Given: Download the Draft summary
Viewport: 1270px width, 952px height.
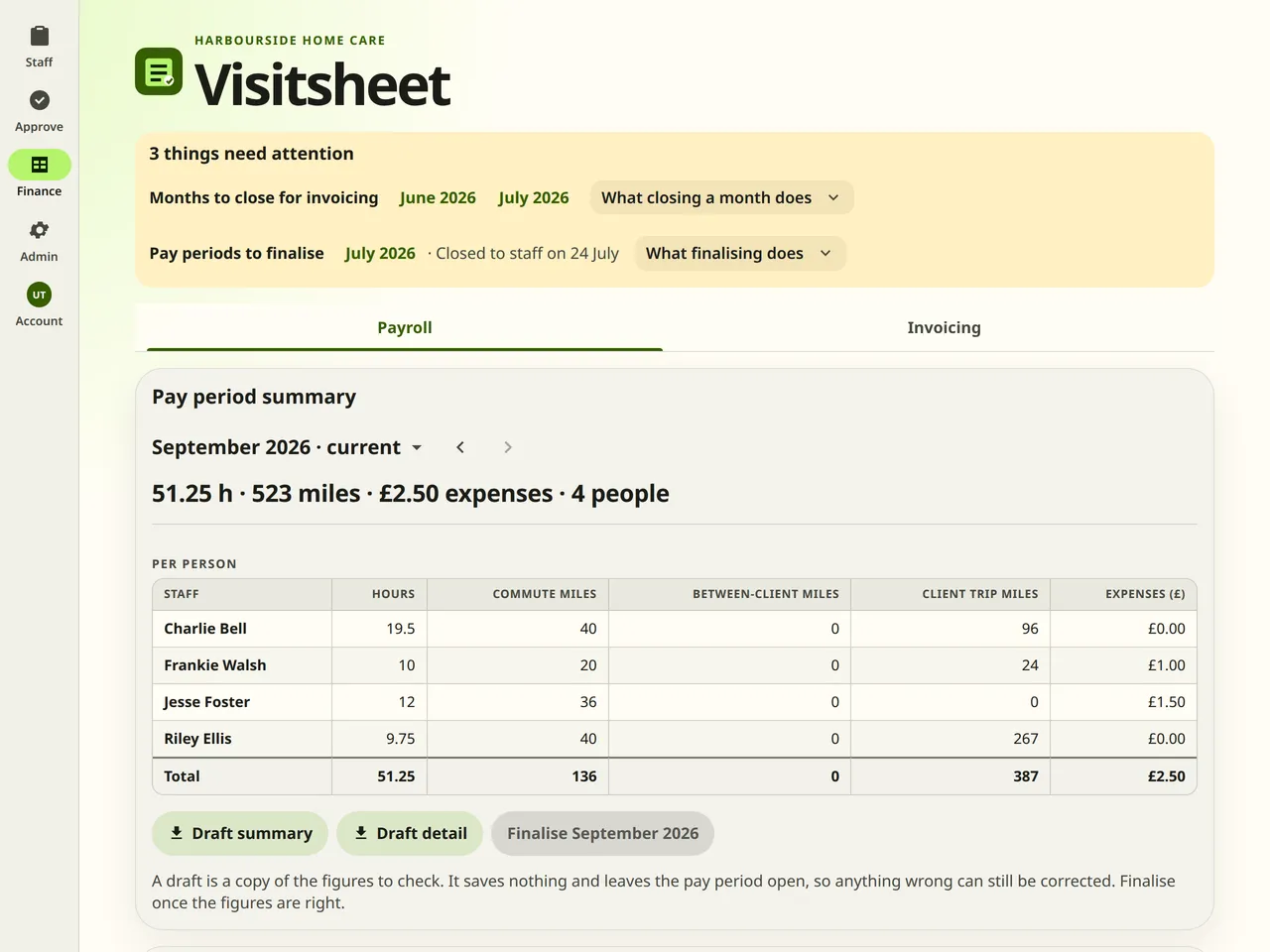Looking at the screenshot, I should pos(240,833).
